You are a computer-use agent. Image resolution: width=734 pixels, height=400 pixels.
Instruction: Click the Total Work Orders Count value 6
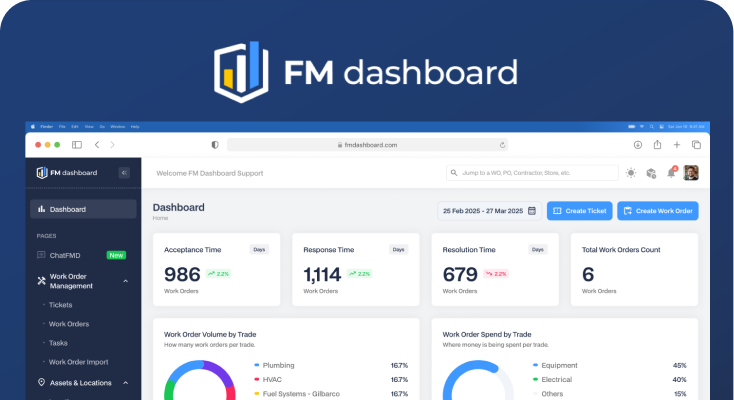pyautogui.click(x=588, y=274)
